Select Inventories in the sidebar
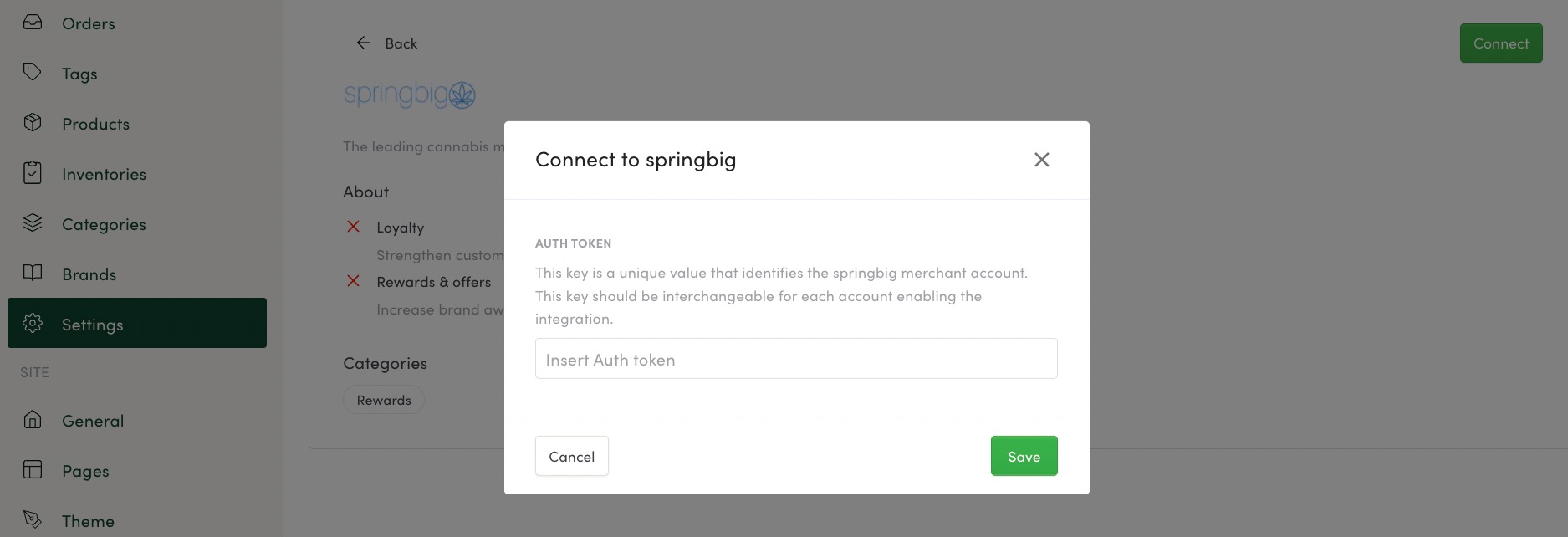1568x537 pixels. [104, 174]
